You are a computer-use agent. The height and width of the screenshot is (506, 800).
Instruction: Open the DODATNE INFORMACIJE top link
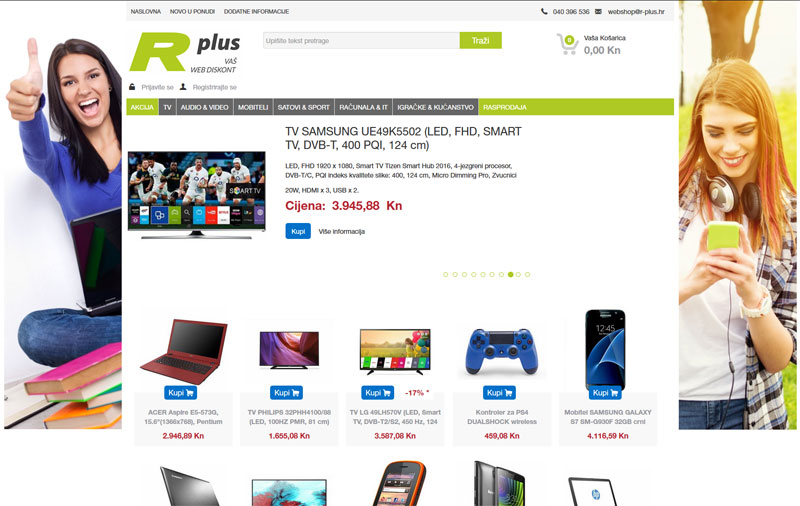257,11
